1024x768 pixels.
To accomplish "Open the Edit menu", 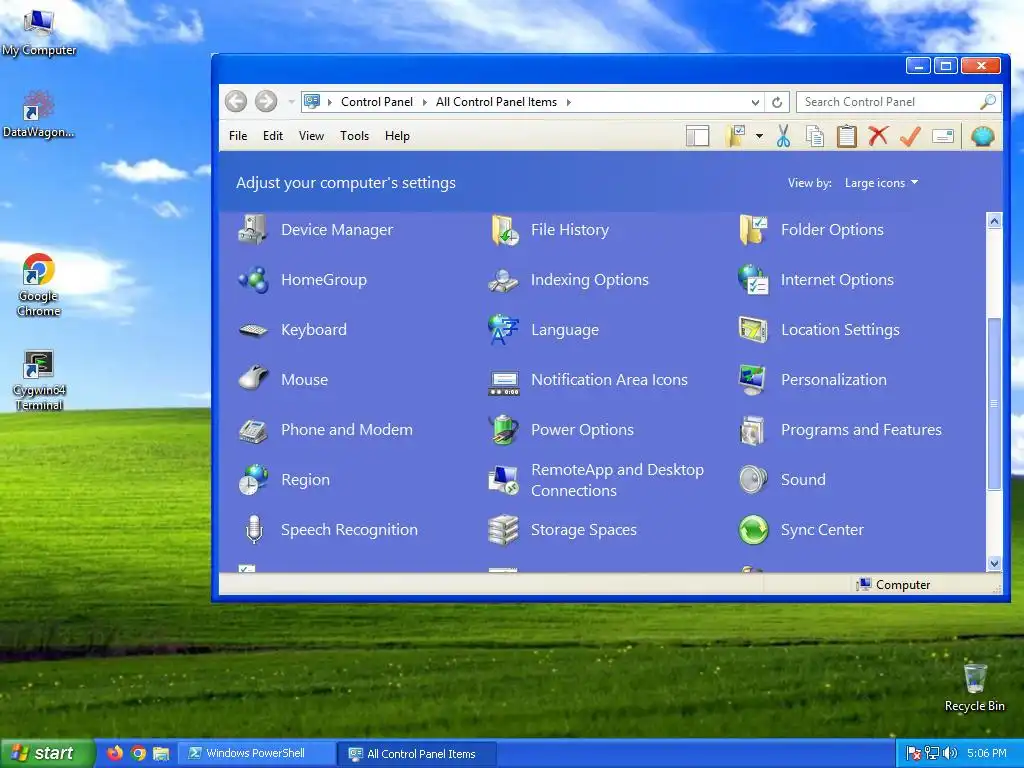I will [273, 136].
